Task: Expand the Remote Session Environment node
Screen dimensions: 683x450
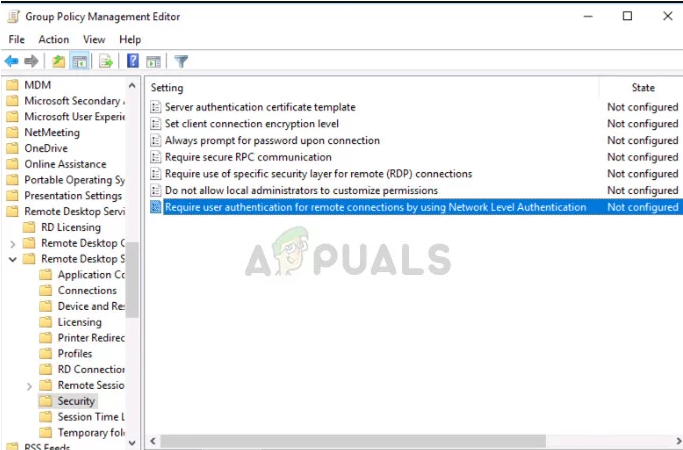Action: click(29, 386)
